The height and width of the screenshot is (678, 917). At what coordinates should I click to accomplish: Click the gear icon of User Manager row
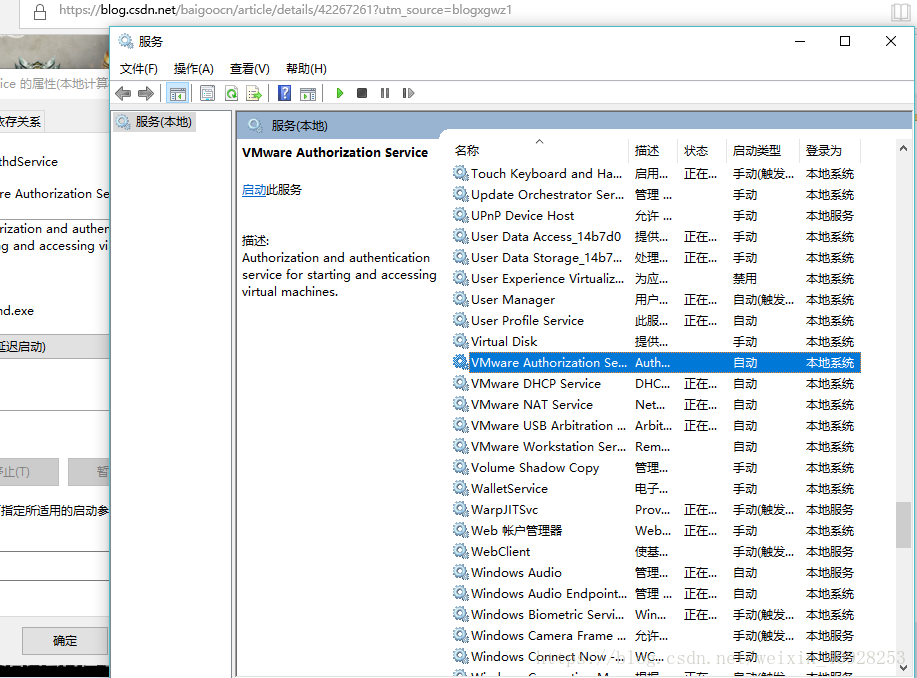click(x=461, y=299)
